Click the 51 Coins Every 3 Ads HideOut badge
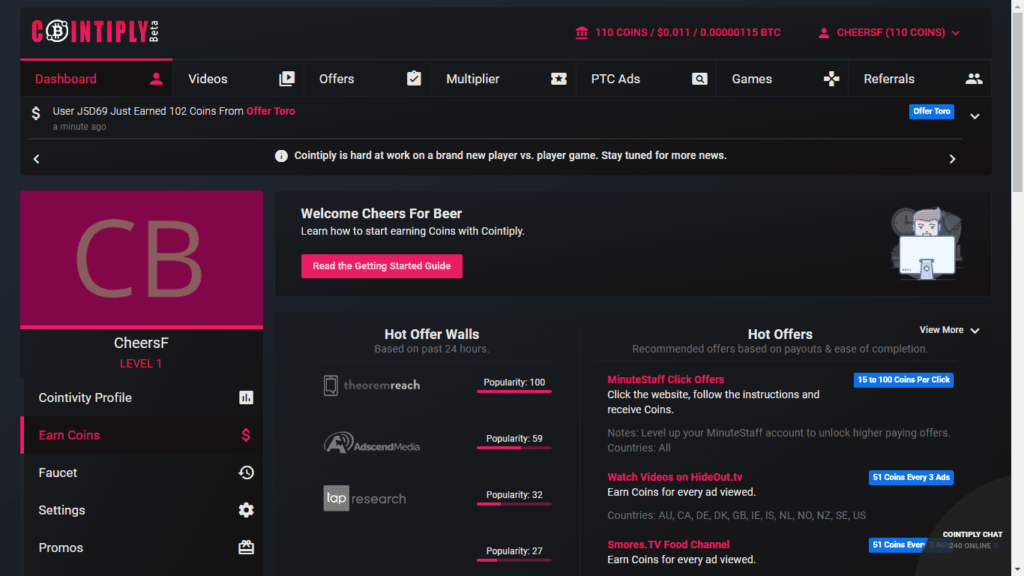Screen dimensions: 1024x576 (911, 477)
